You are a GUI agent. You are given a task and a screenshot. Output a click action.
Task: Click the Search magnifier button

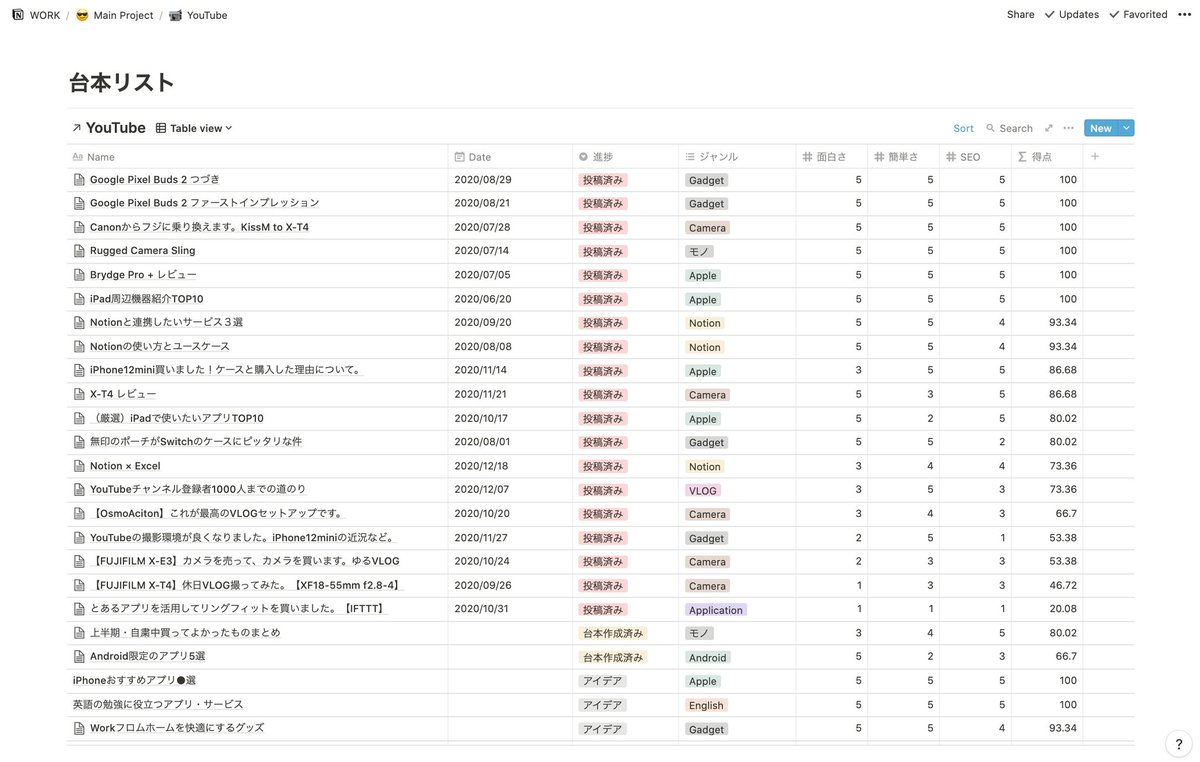pos(1009,128)
